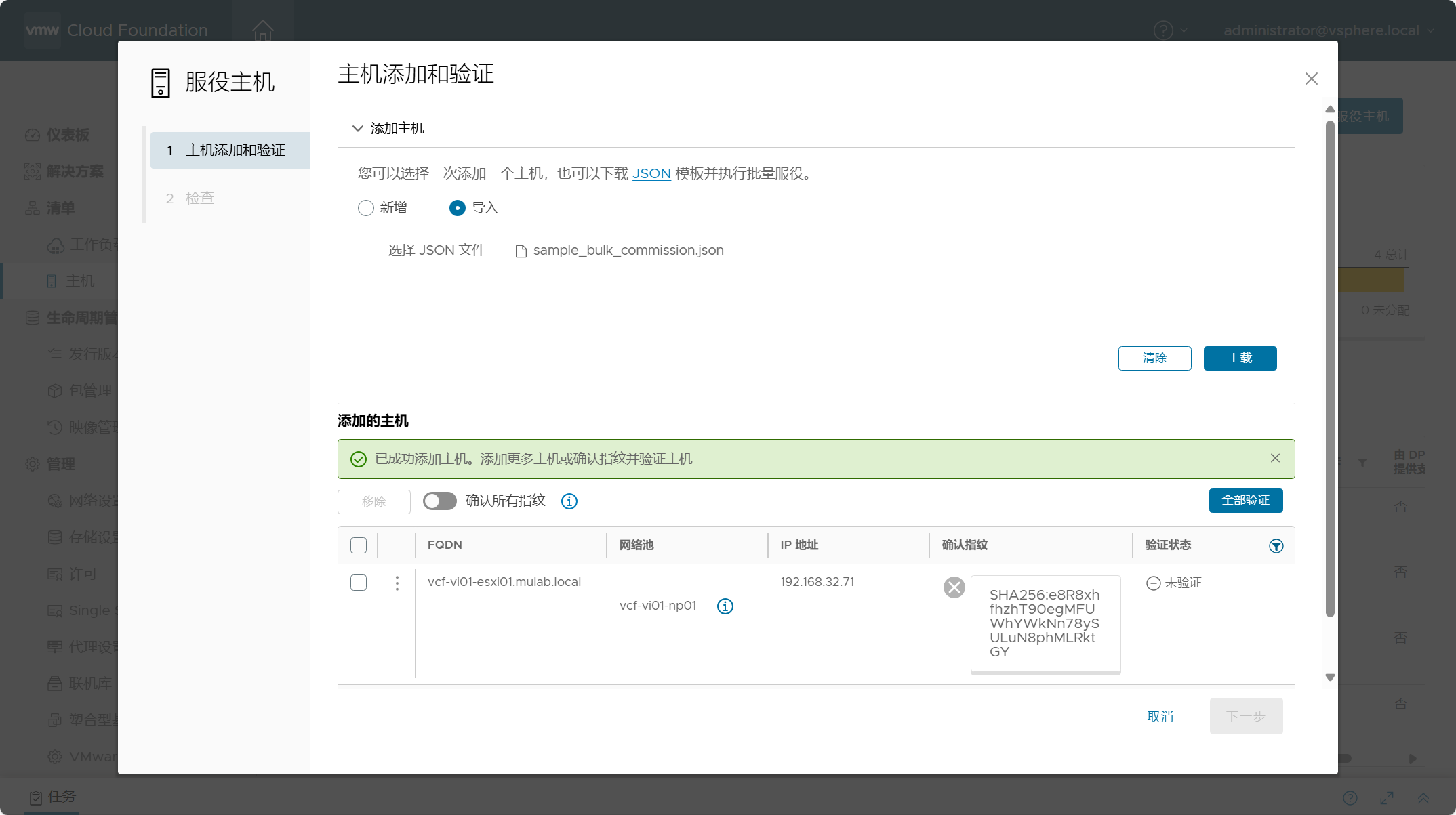Click the 全部验证 button
Screen dimensions: 1456x815
coord(1246,500)
